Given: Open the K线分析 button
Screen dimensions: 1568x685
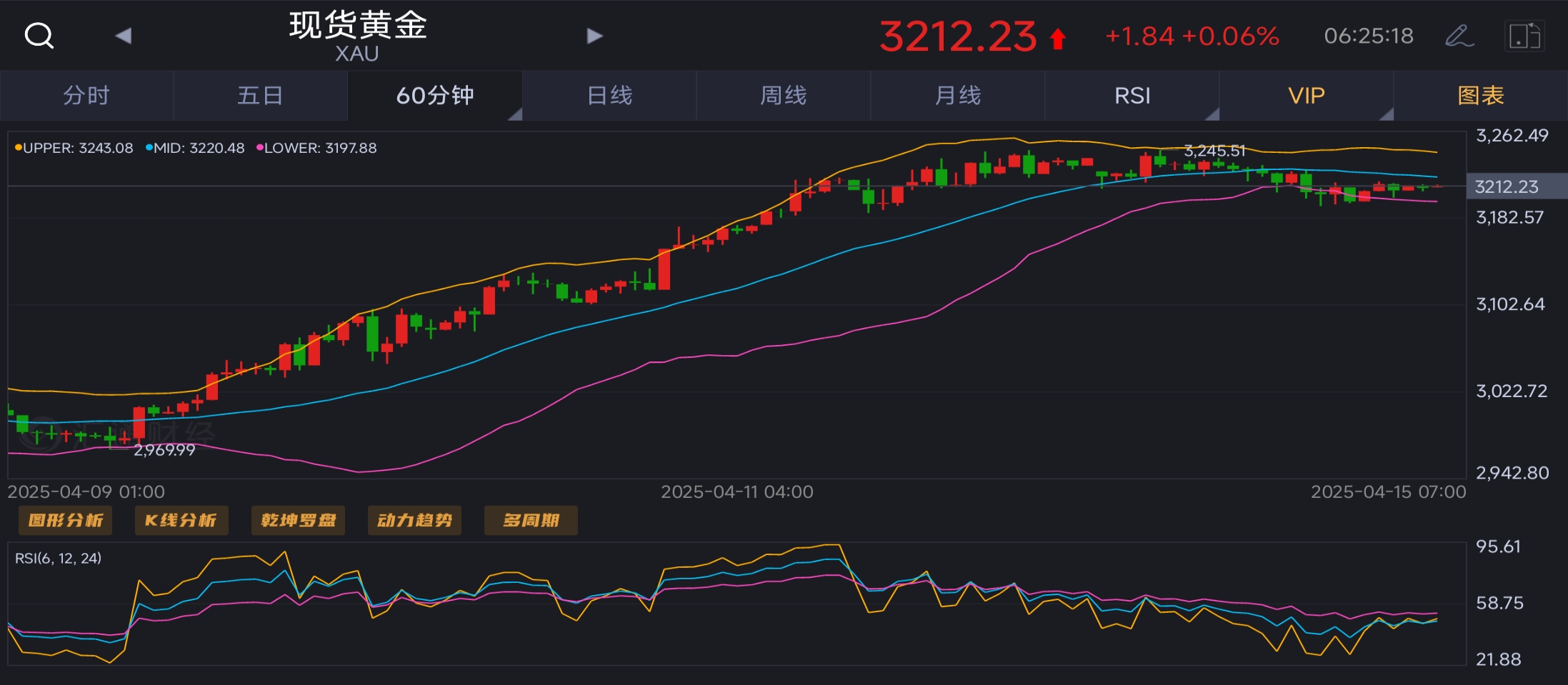Looking at the screenshot, I should (x=181, y=520).
